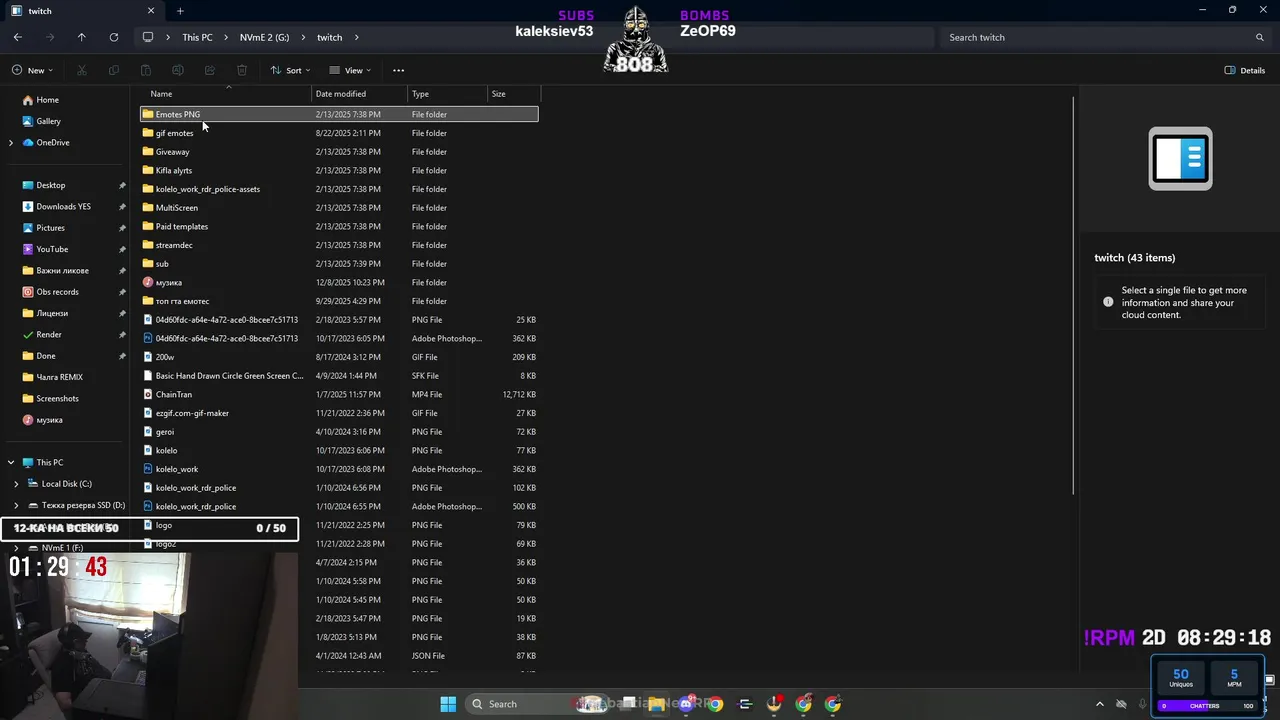Select the geroi PNG file
The image size is (1280, 720).
(339, 432)
